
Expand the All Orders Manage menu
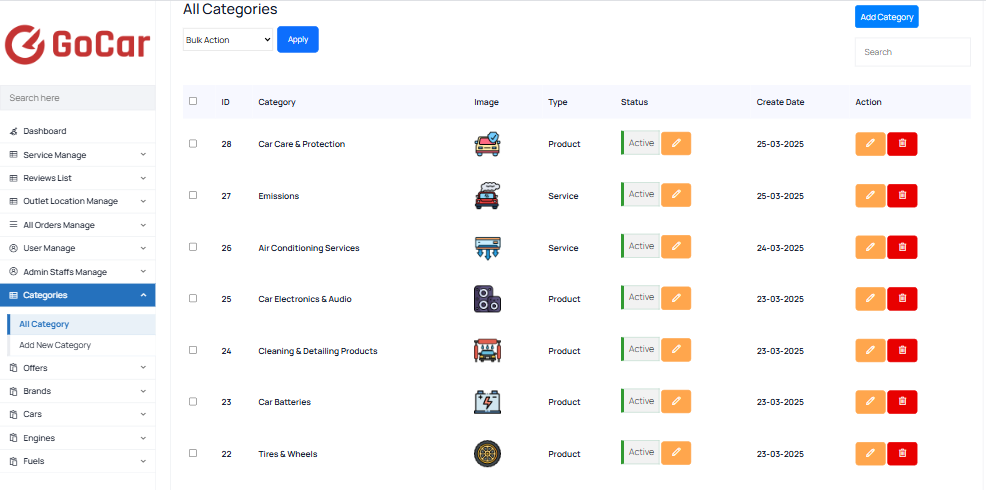(x=77, y=225)
